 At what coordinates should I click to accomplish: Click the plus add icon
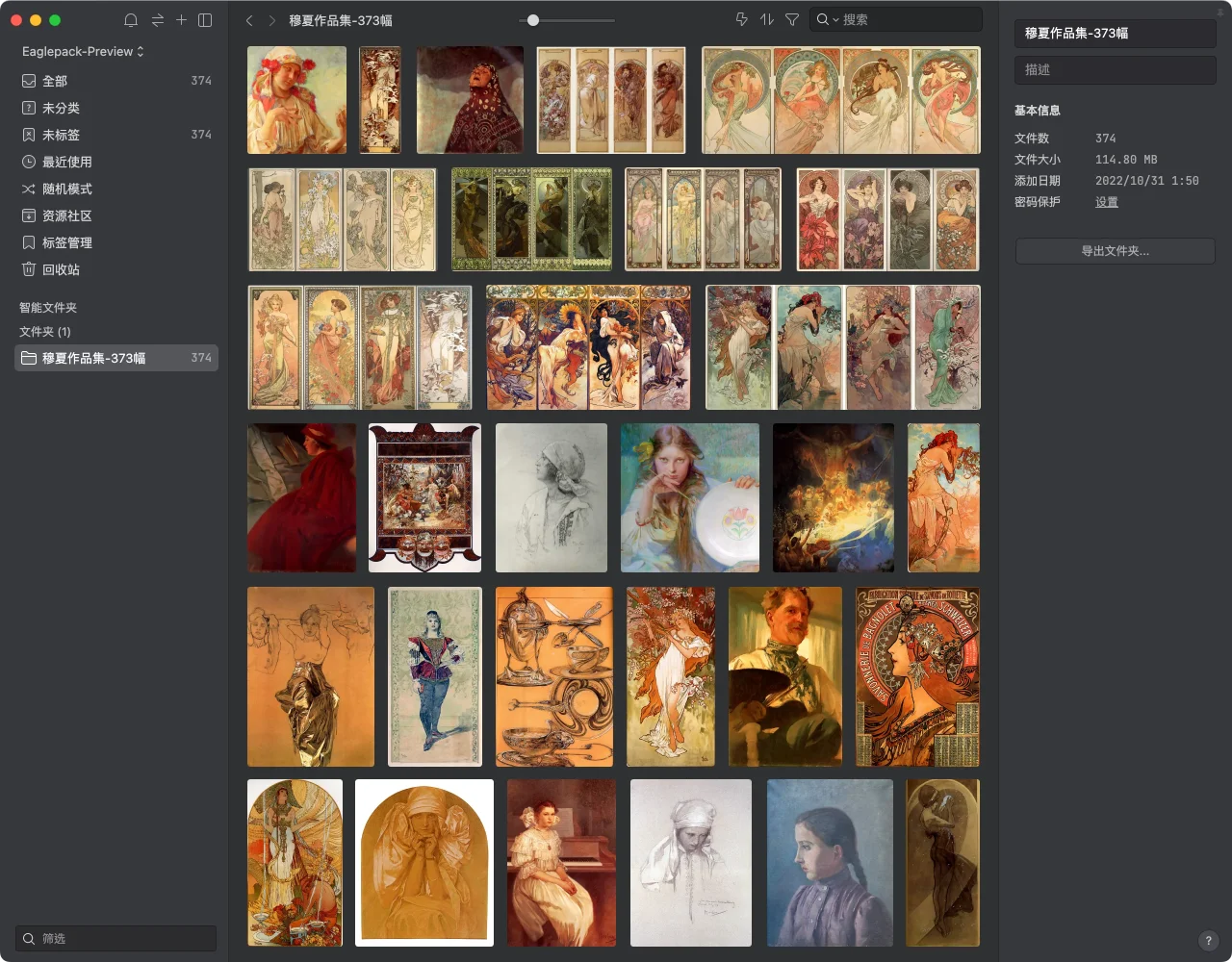[x=181, y=20]
